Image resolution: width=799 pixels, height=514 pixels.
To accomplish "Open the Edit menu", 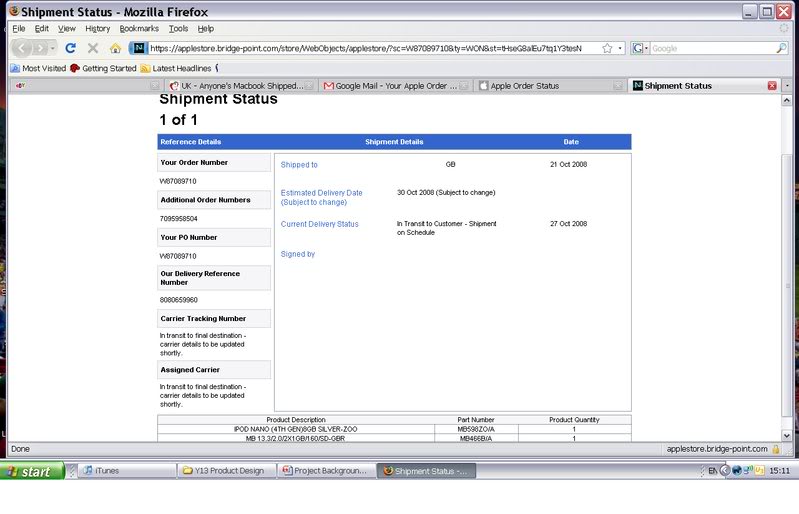I will click(42, 29).
